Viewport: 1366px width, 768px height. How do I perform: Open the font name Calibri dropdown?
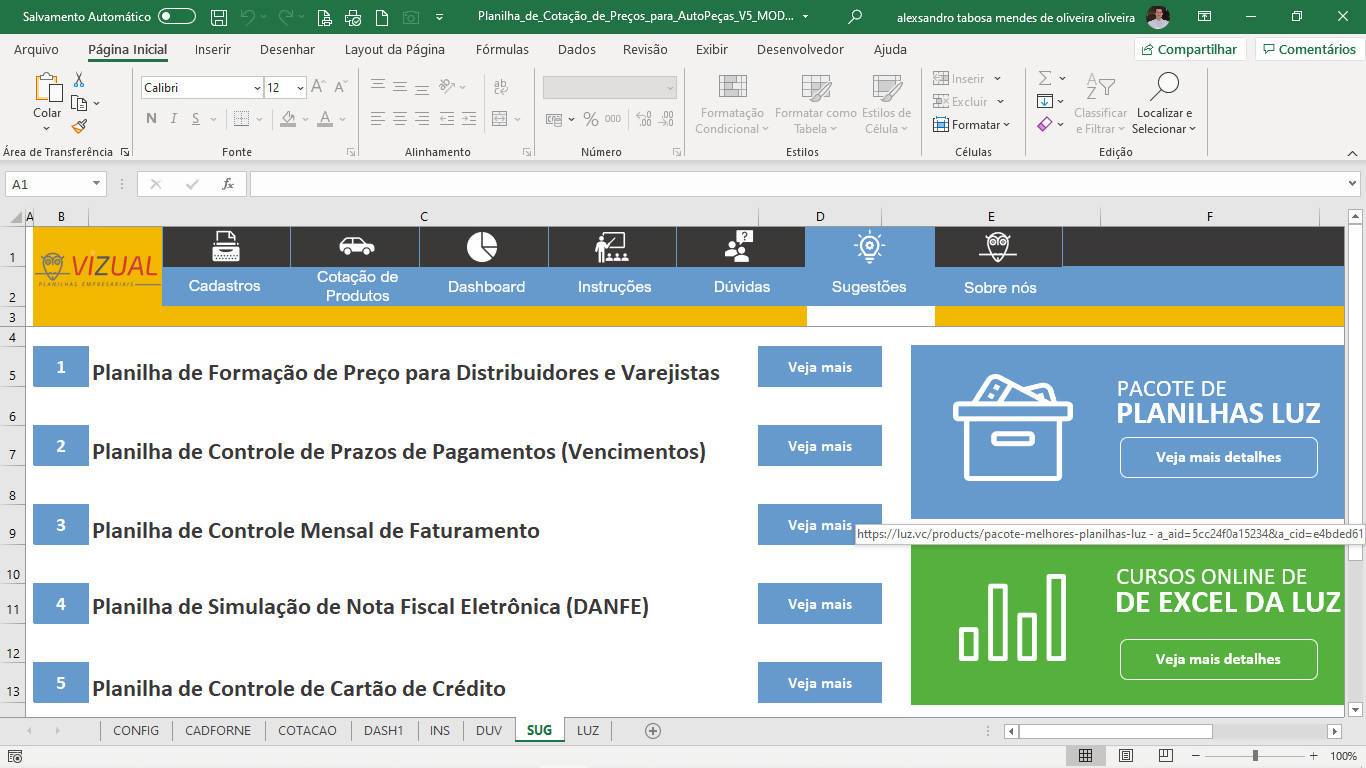click(x=256, y=88)
